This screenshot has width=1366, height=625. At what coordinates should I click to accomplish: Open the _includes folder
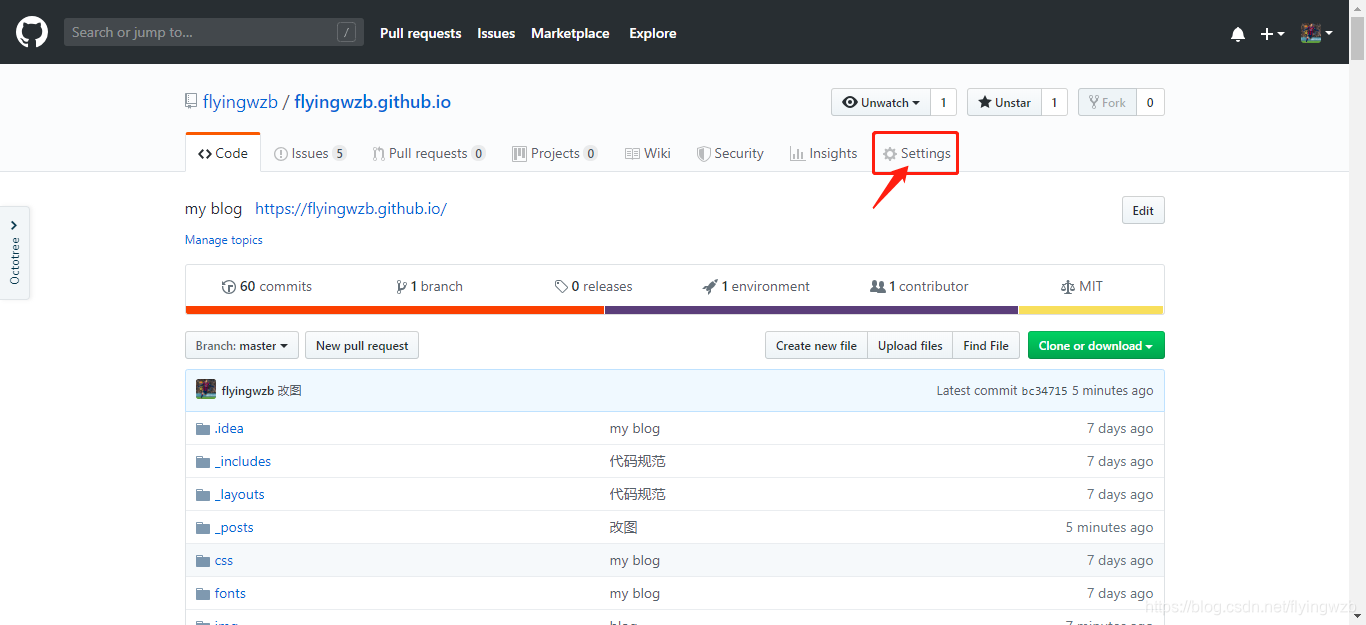point(243,461)
